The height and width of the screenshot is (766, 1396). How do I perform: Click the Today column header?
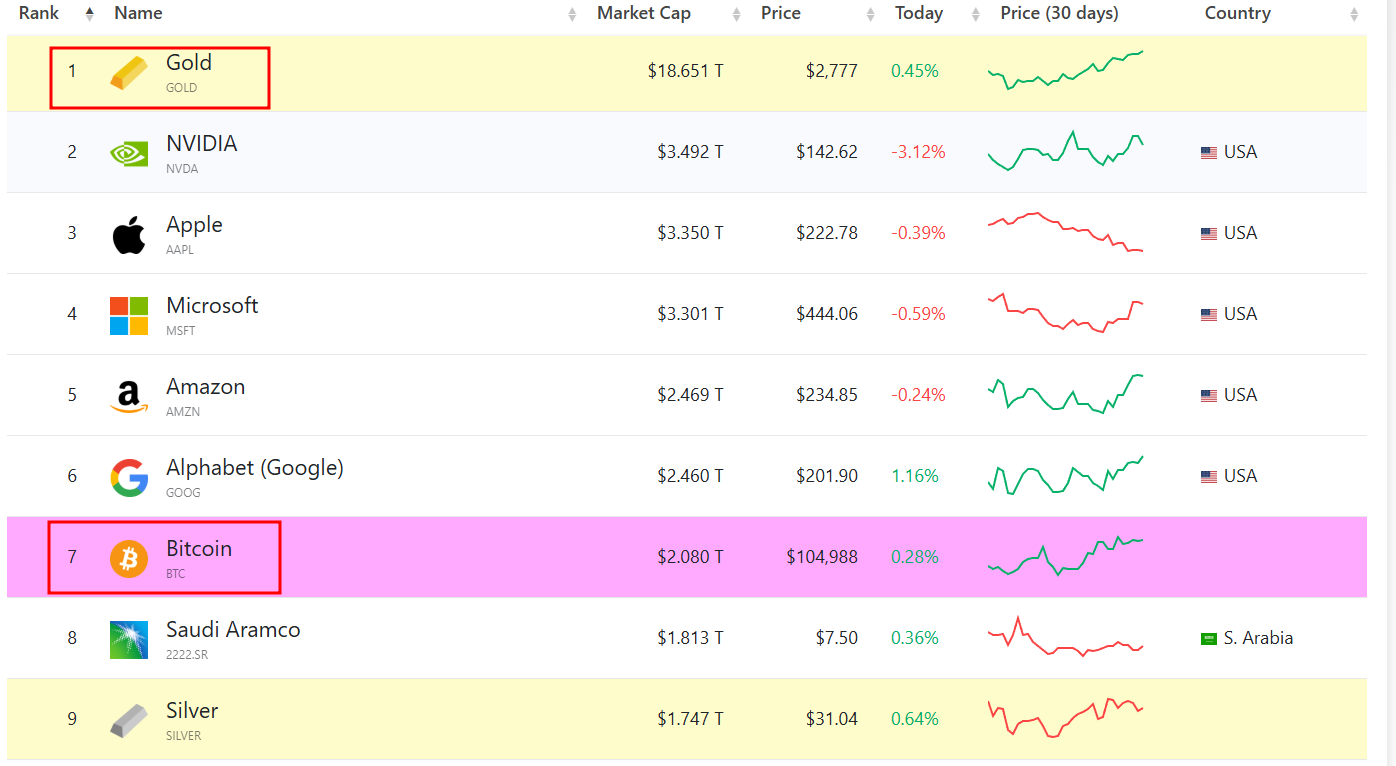919,13
